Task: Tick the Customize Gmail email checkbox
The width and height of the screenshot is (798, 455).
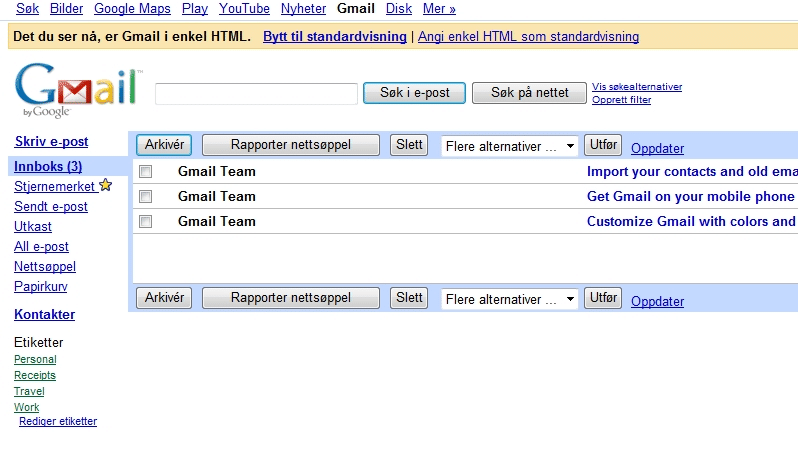Action: (x=146, y=222)
